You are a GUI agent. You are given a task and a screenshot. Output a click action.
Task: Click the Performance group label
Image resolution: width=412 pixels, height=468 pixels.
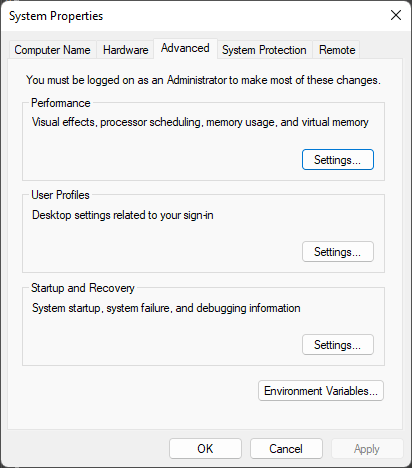coord(61,103)
